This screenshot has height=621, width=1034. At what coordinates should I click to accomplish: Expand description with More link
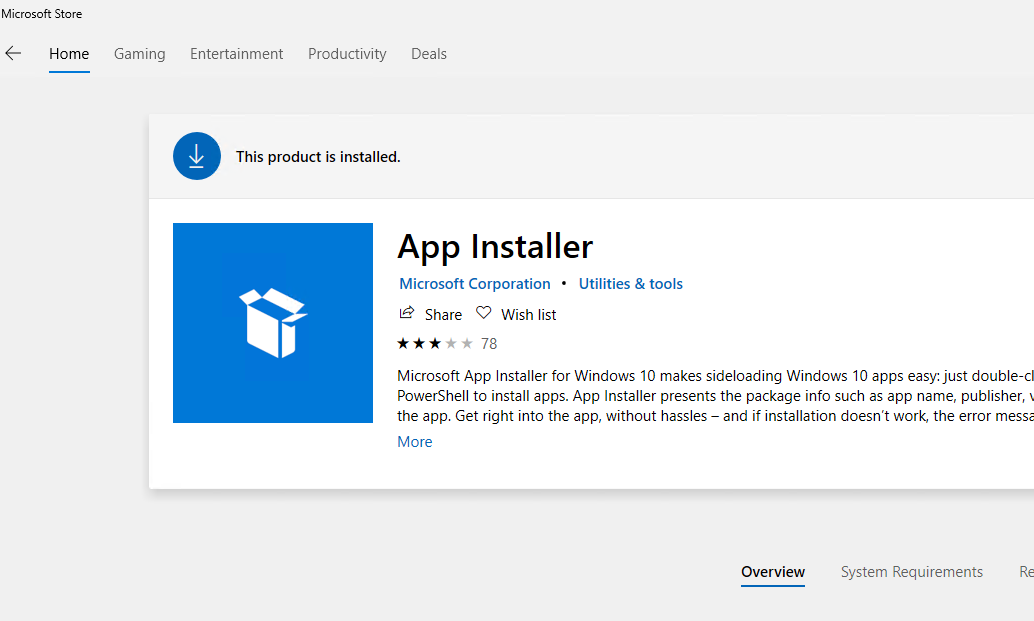click(415, 442)
